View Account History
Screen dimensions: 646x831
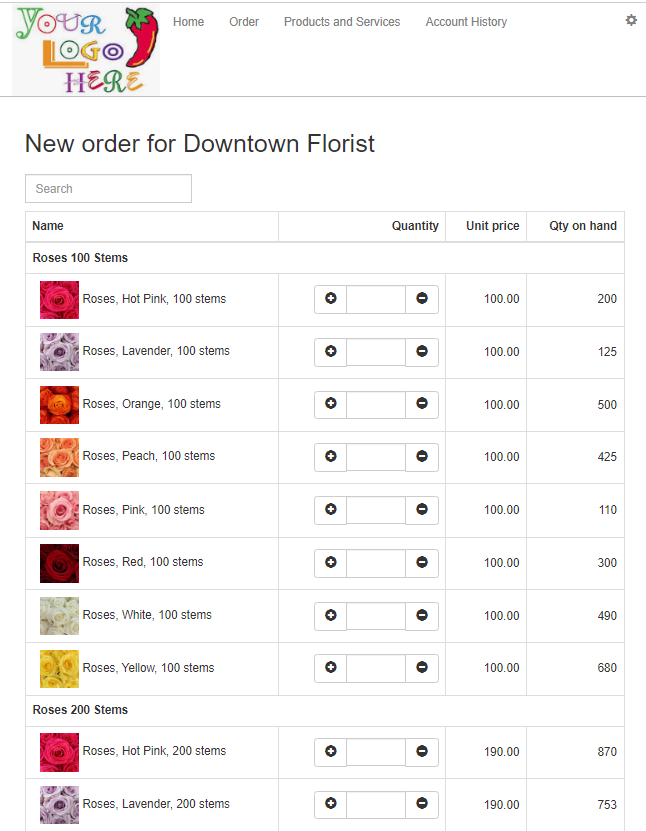466,22
